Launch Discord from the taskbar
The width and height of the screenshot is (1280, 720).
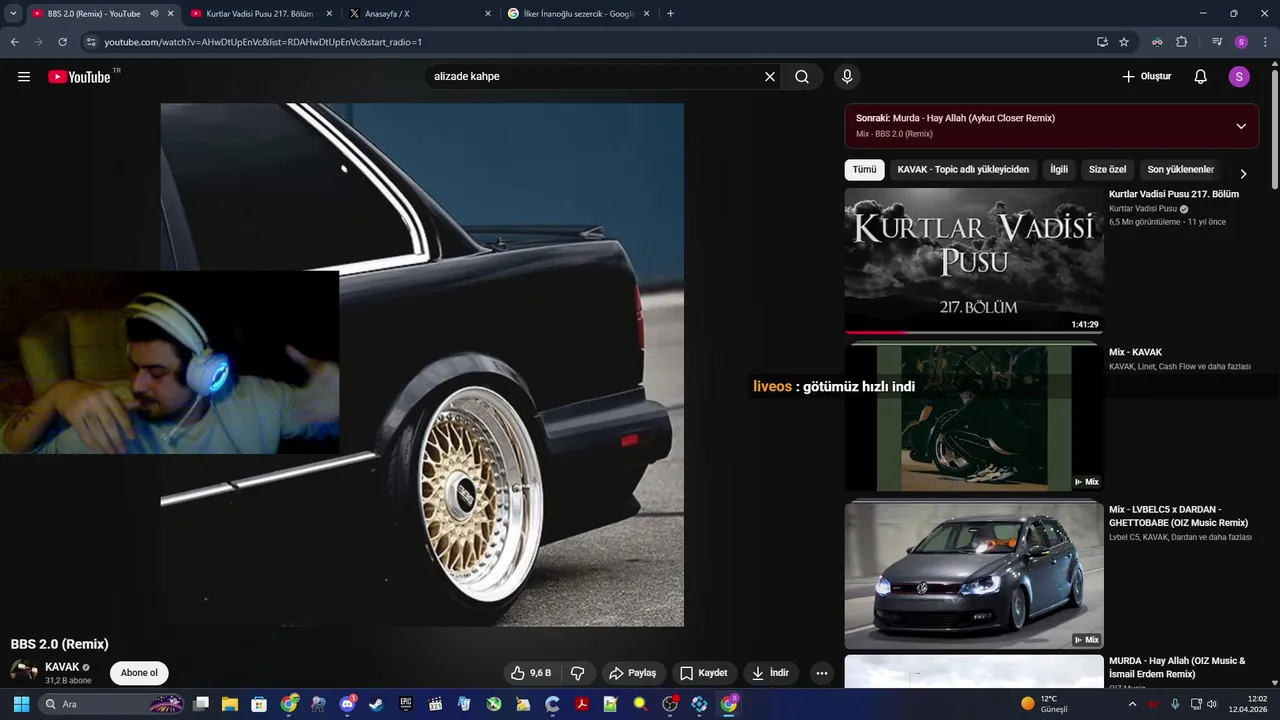pyautogui.click(x=347, y=704)
